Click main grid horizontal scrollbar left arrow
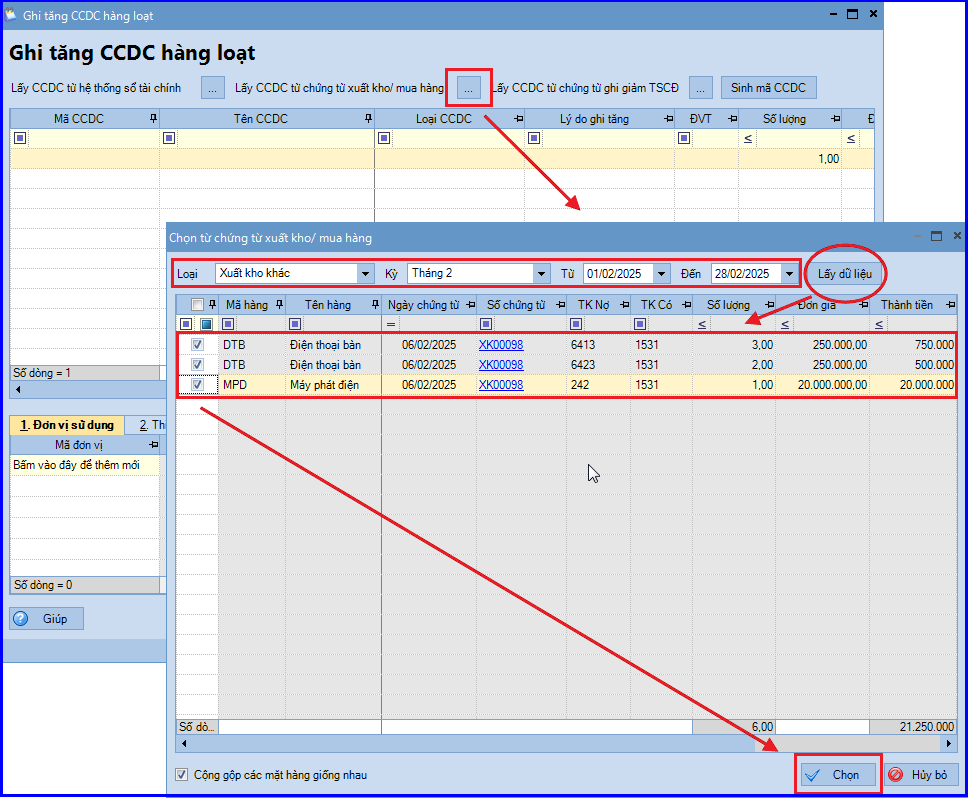 point(18,389)
